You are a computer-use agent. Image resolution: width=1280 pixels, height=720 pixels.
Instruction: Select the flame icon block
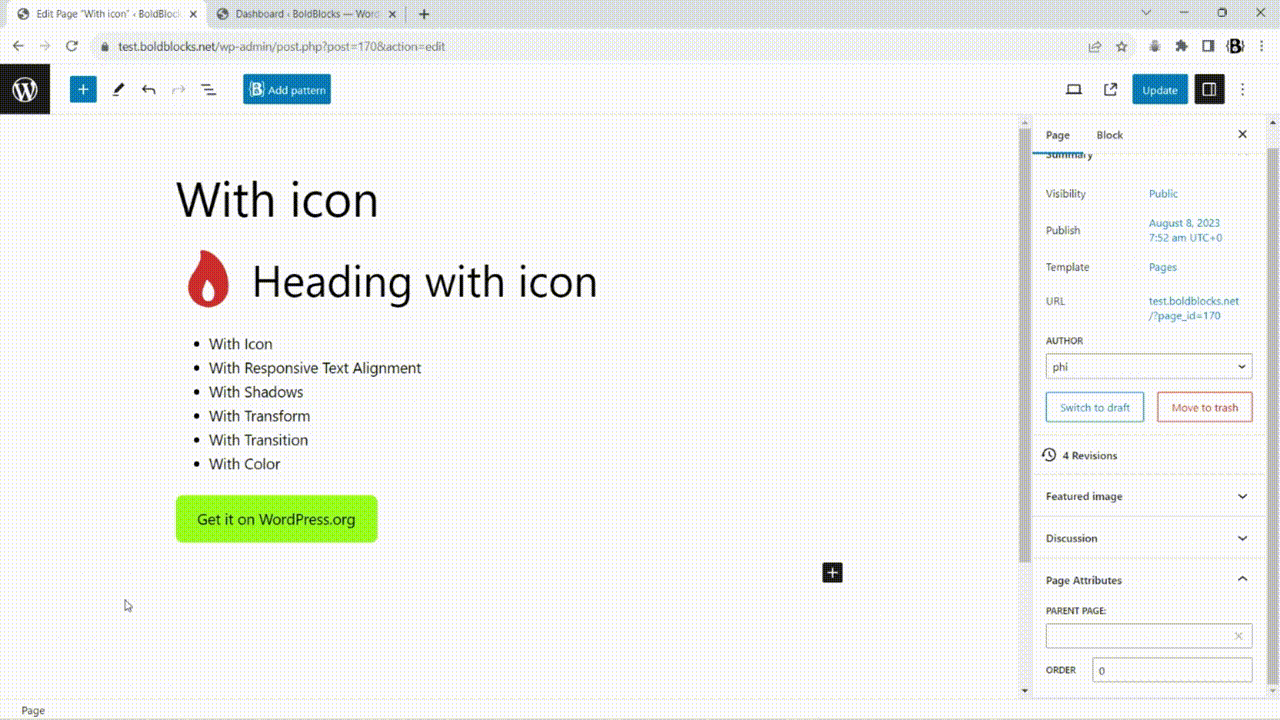click(x=208, y=279)
